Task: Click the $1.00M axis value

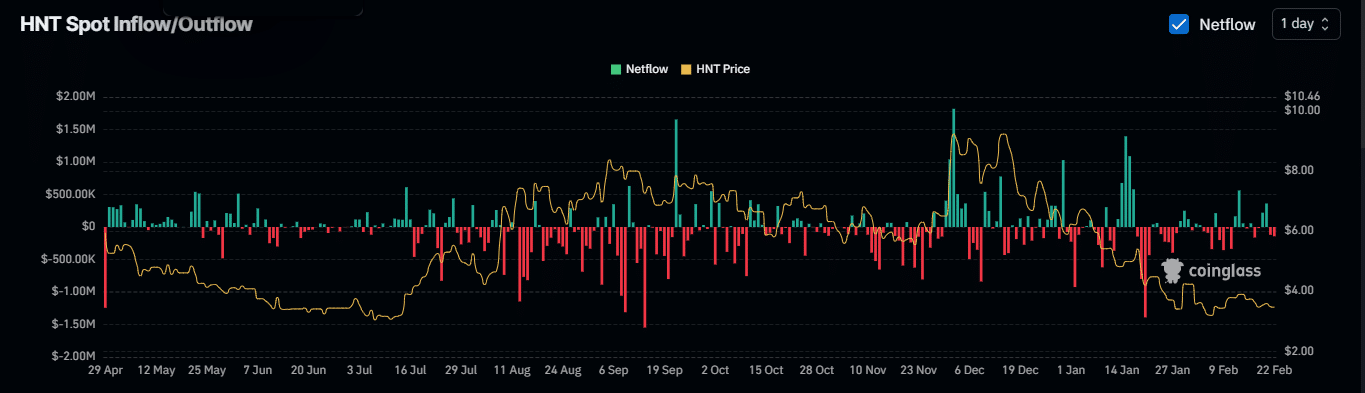Action: click(x=77, y=161)
